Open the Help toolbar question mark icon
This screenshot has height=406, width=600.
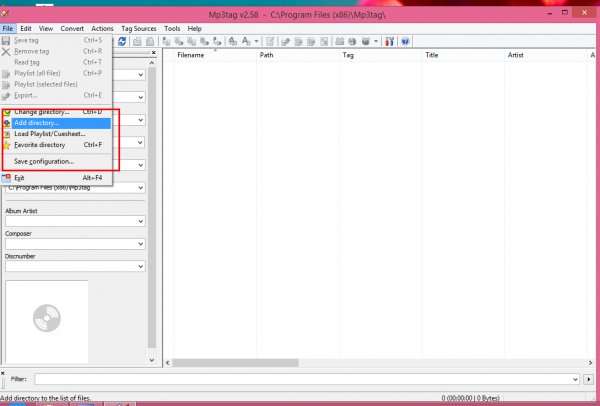(x=405, y=41)
